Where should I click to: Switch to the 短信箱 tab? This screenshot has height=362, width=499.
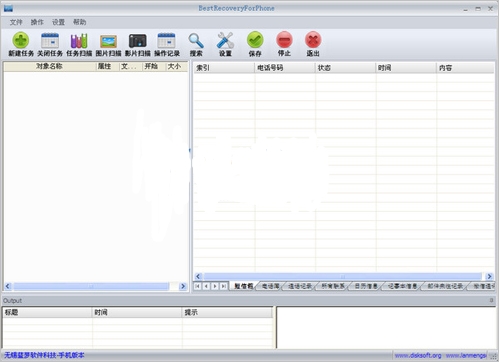click(x=243, y=286)
